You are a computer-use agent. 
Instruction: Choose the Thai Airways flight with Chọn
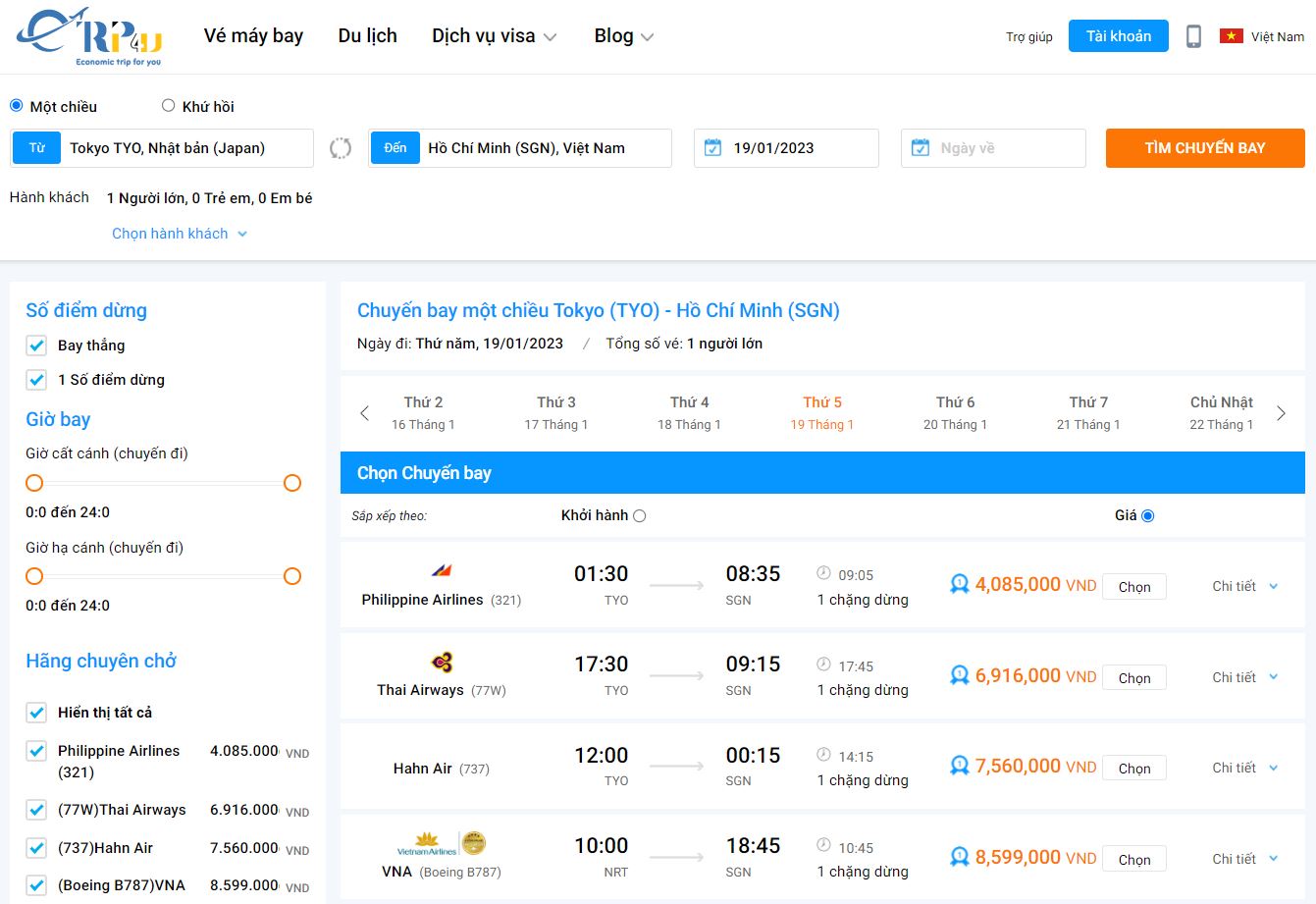(1133, 676)
